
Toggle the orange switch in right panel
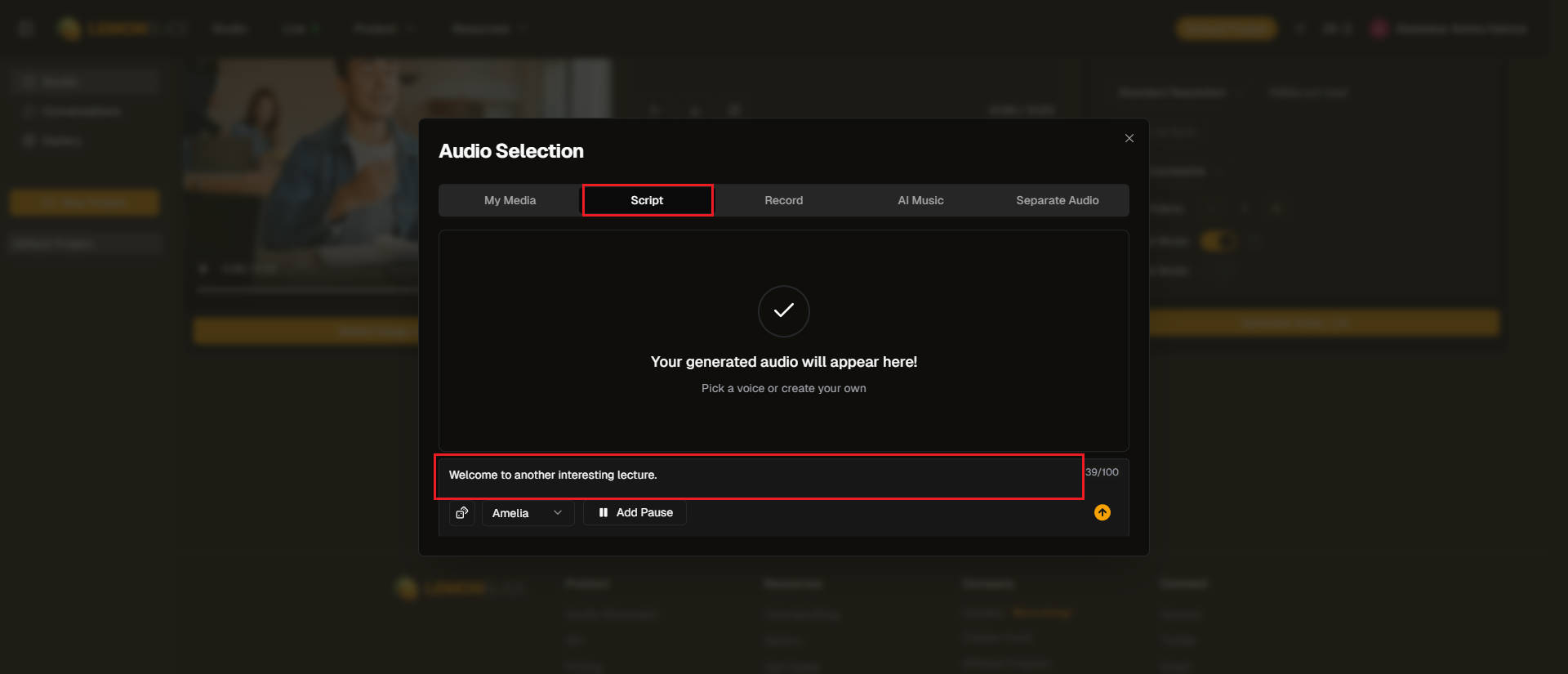pyautogui.click(x=1217, y=241)
